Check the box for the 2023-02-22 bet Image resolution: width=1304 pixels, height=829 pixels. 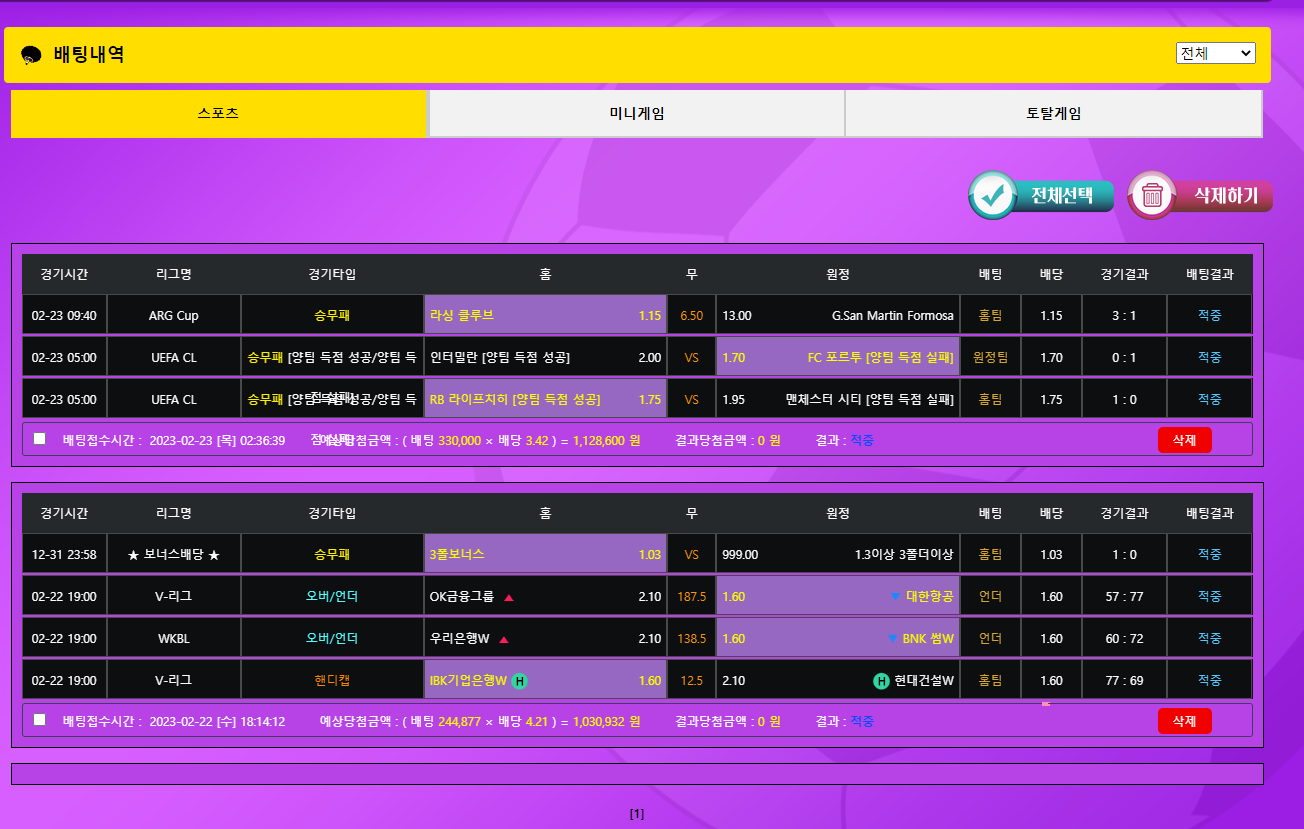(40, 719)
